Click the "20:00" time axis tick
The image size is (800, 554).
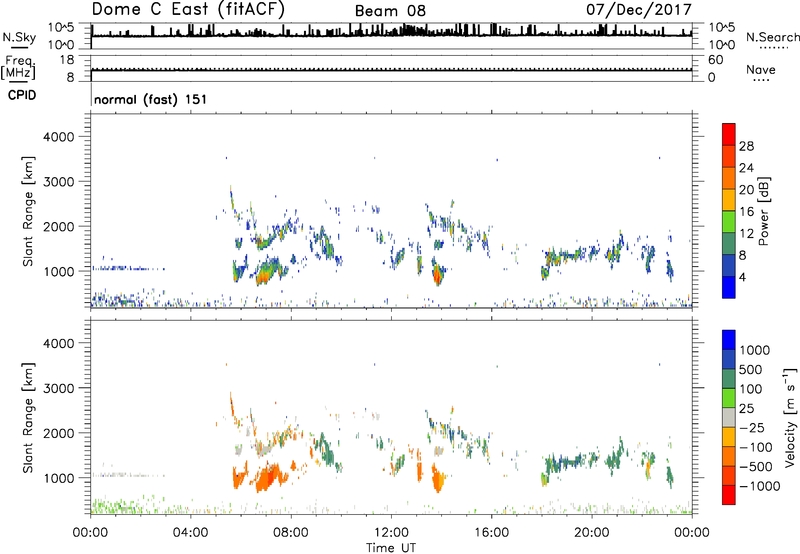(591, 533)
